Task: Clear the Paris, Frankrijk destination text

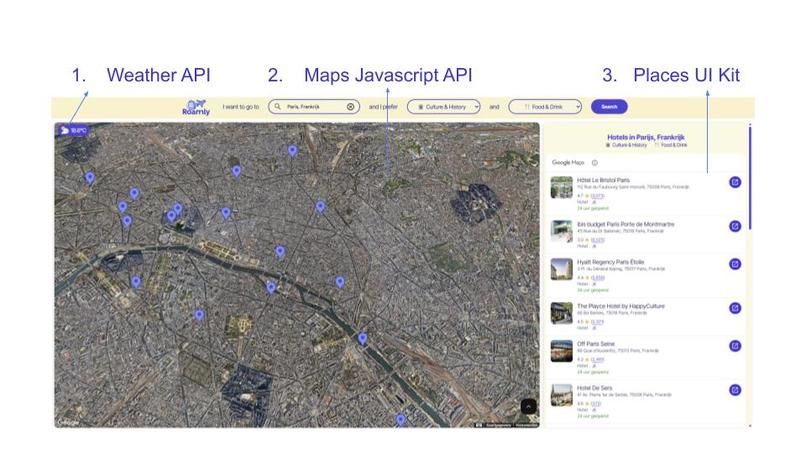Action: 351,106
